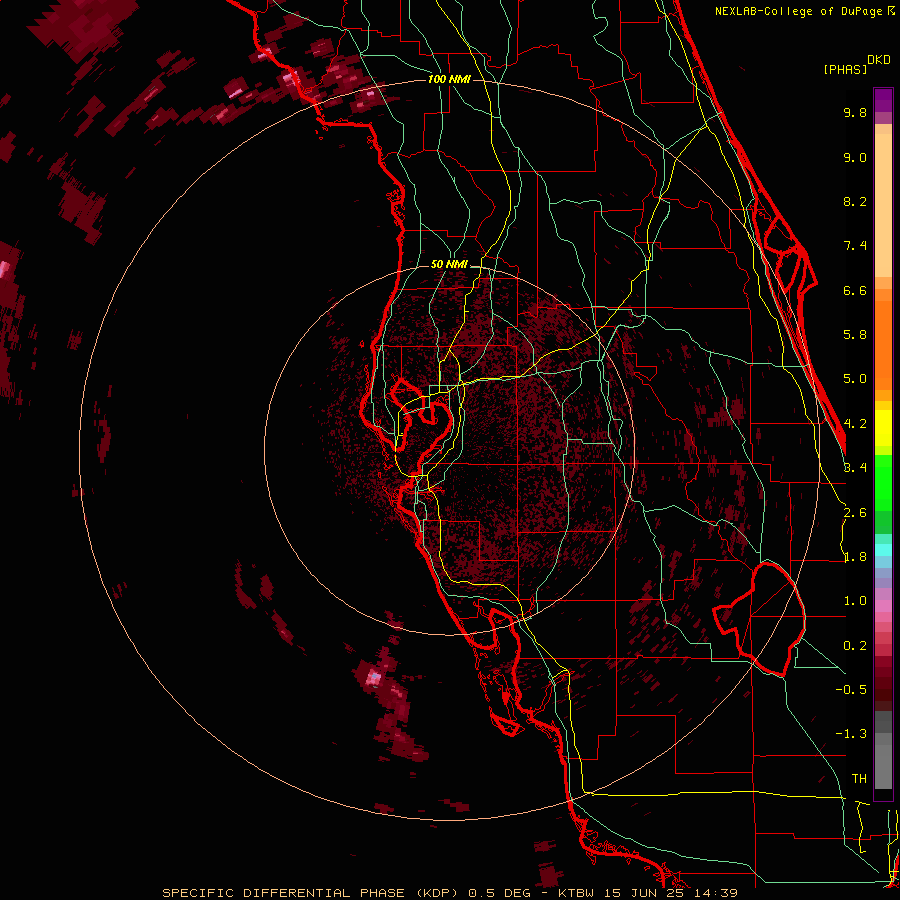
Task: Click the Specific Differential Phase caption
Action: [449, 893]
